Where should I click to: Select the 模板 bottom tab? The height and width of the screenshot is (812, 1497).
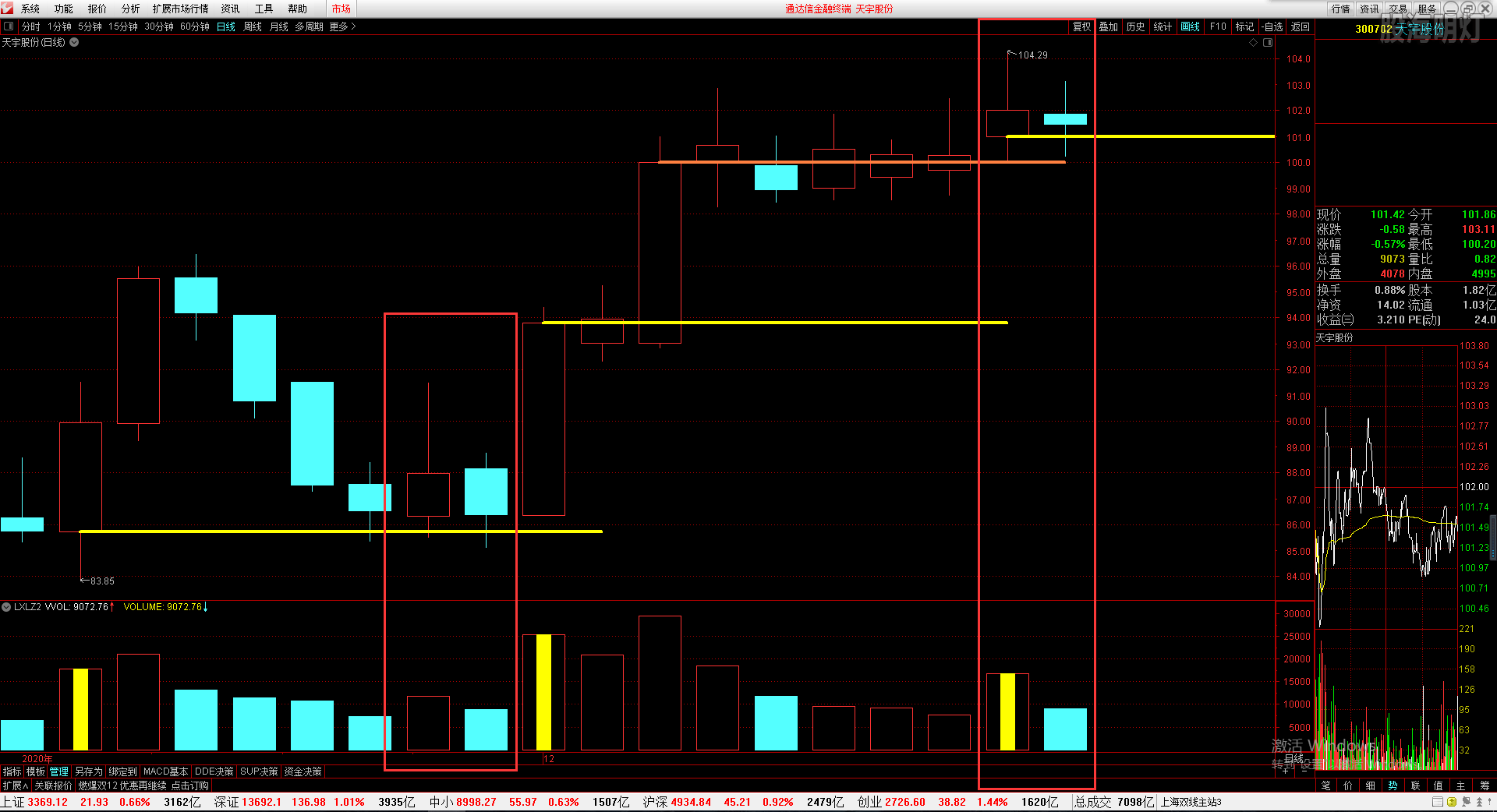pos(36,771)
